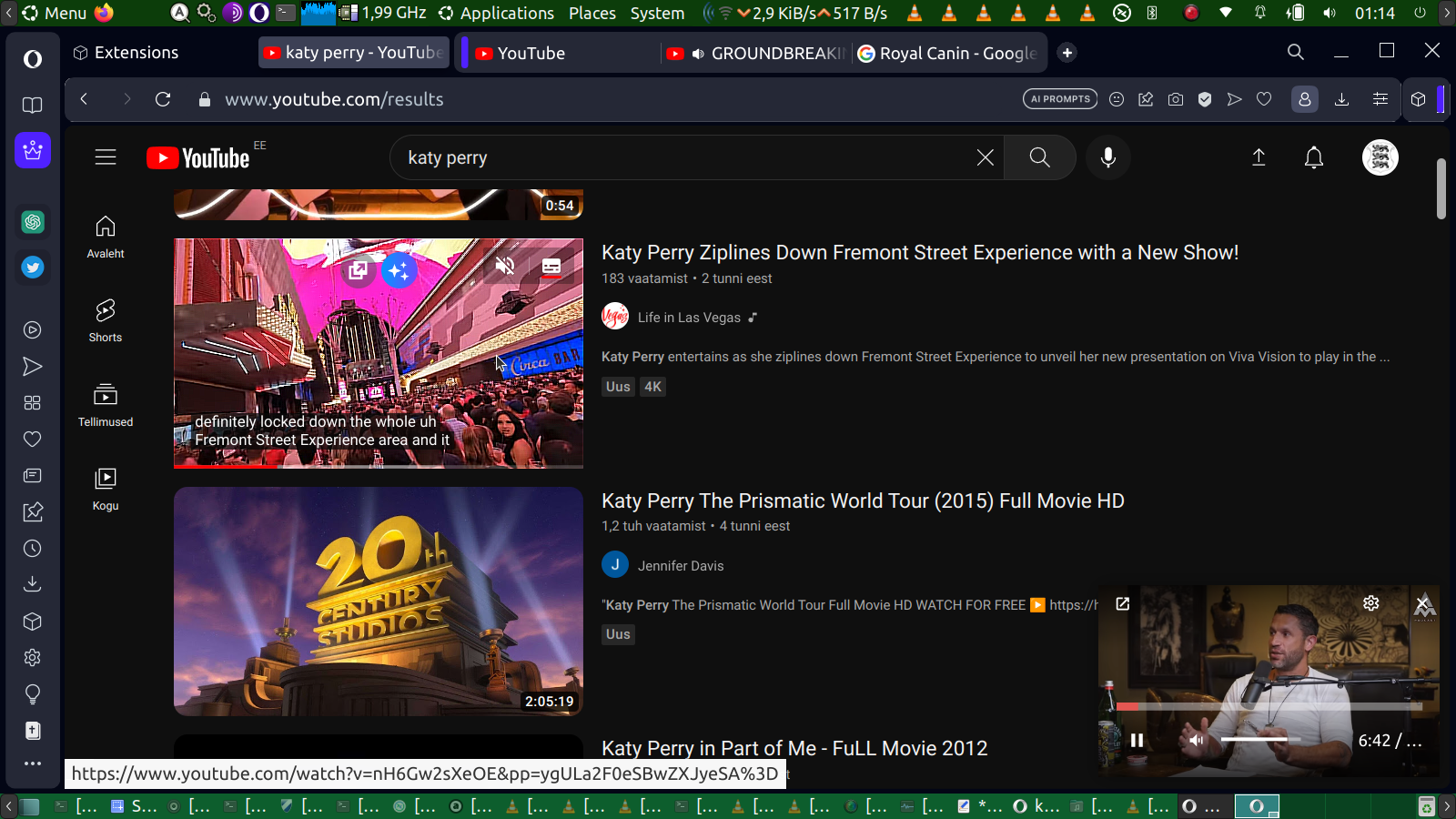Image resolution: width=1456 pixels, height=819 pixels.
Task: Launch Firefox from the top panel
Action: tap(105, 13)
